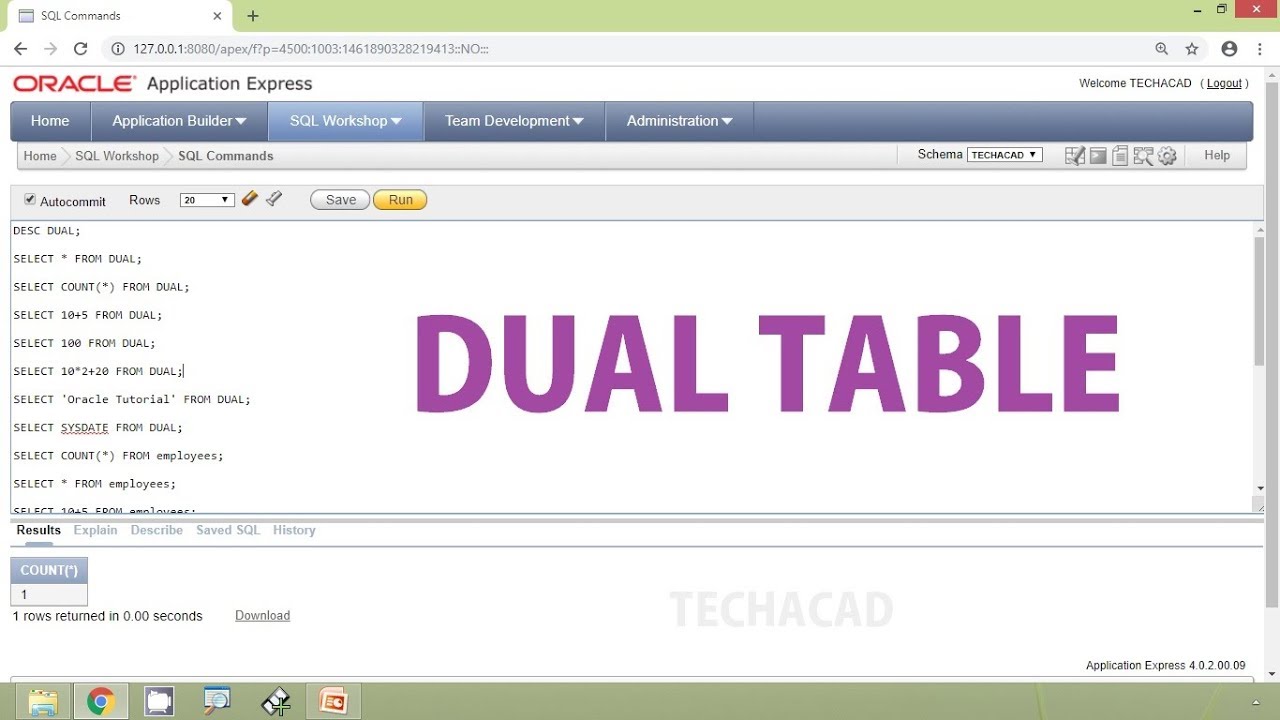Click the SQL Workshop breadcrumb link
1280x720 pixels.
tap(117, 156)
